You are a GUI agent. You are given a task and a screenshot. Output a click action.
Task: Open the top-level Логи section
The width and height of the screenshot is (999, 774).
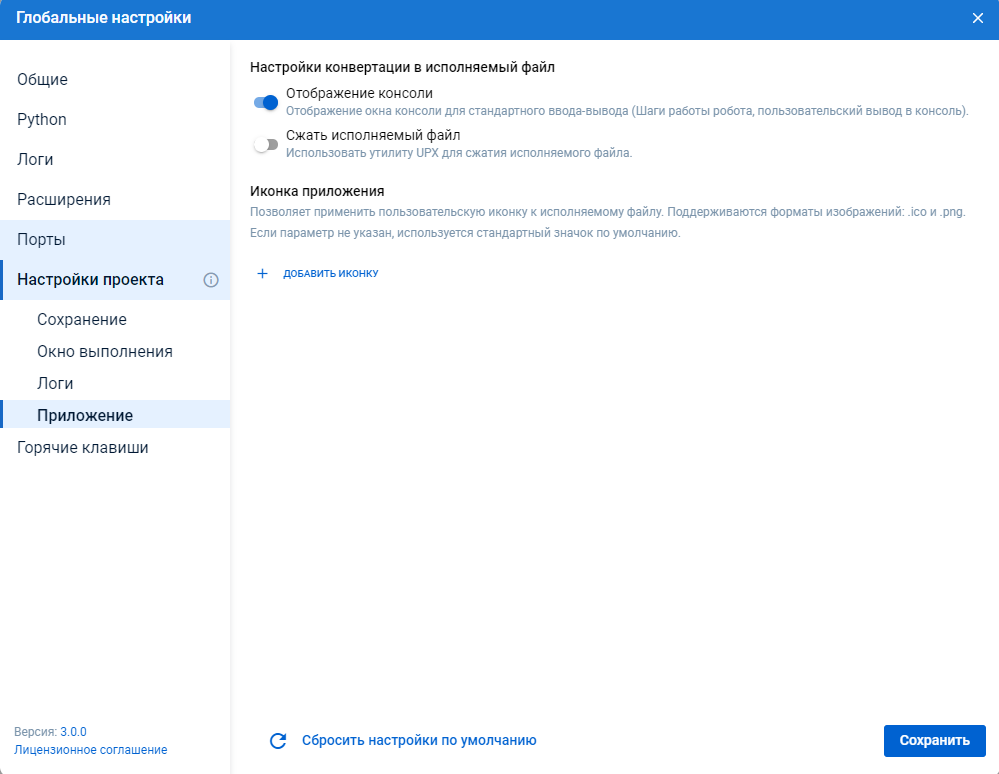(x=35, y=160)
